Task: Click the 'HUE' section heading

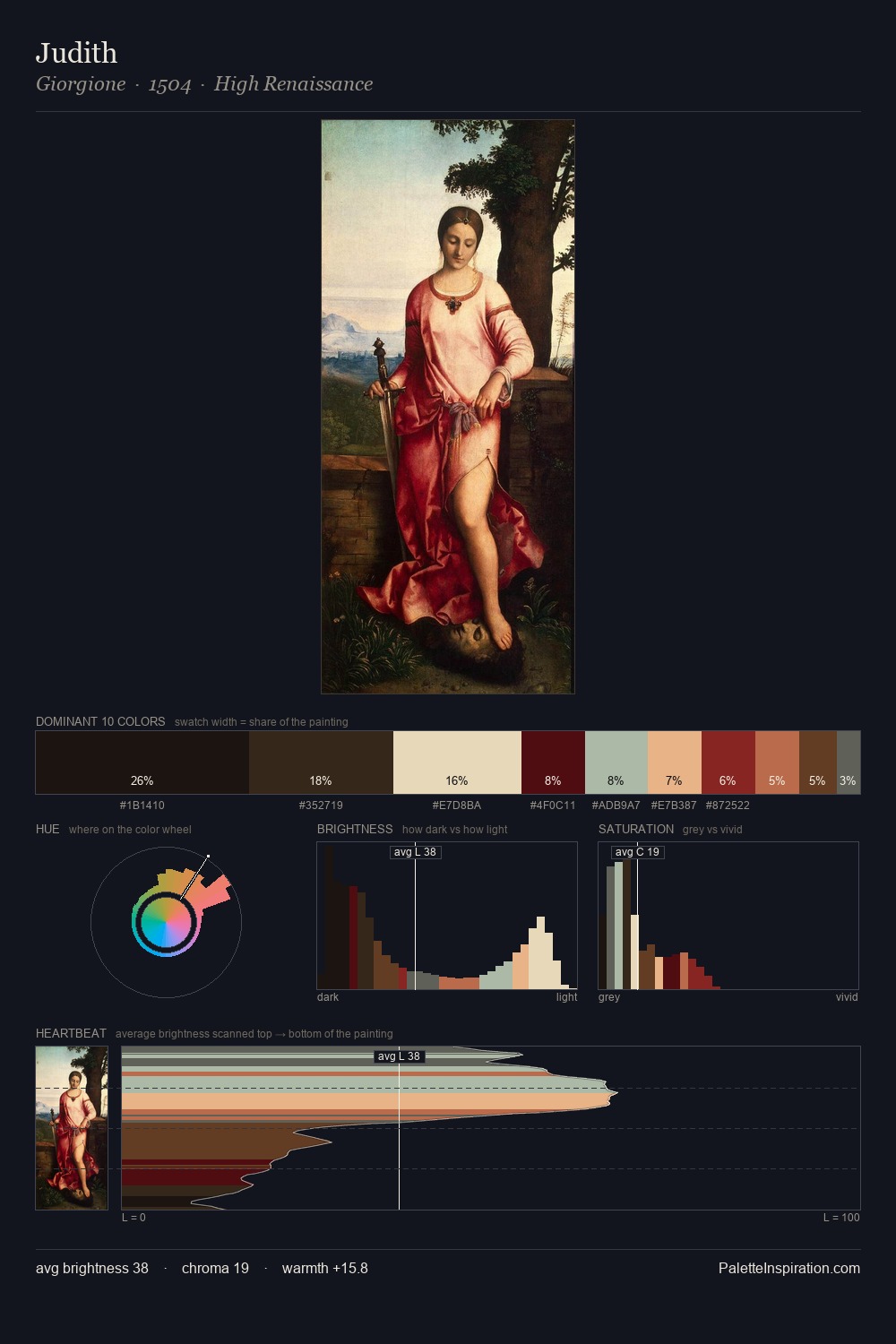Action: click(47, 829)
